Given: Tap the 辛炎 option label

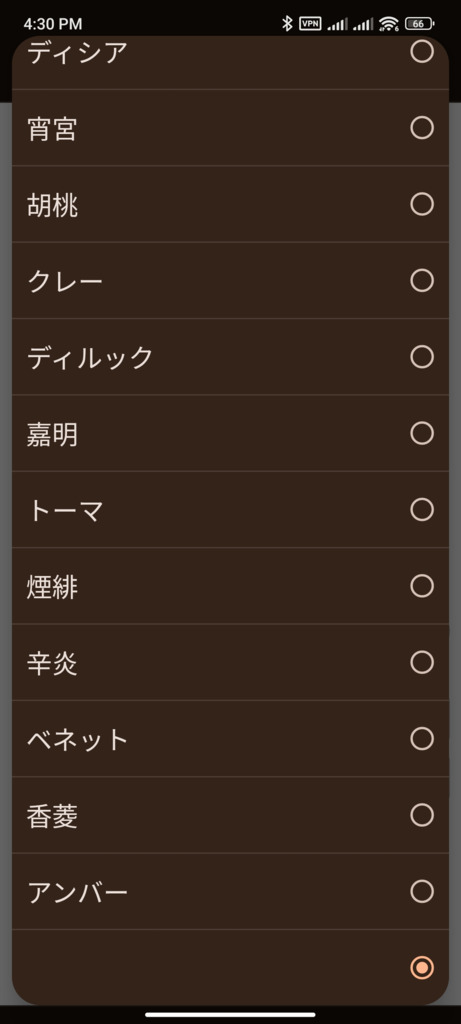Looking at the screenshot, I should 52,663.
